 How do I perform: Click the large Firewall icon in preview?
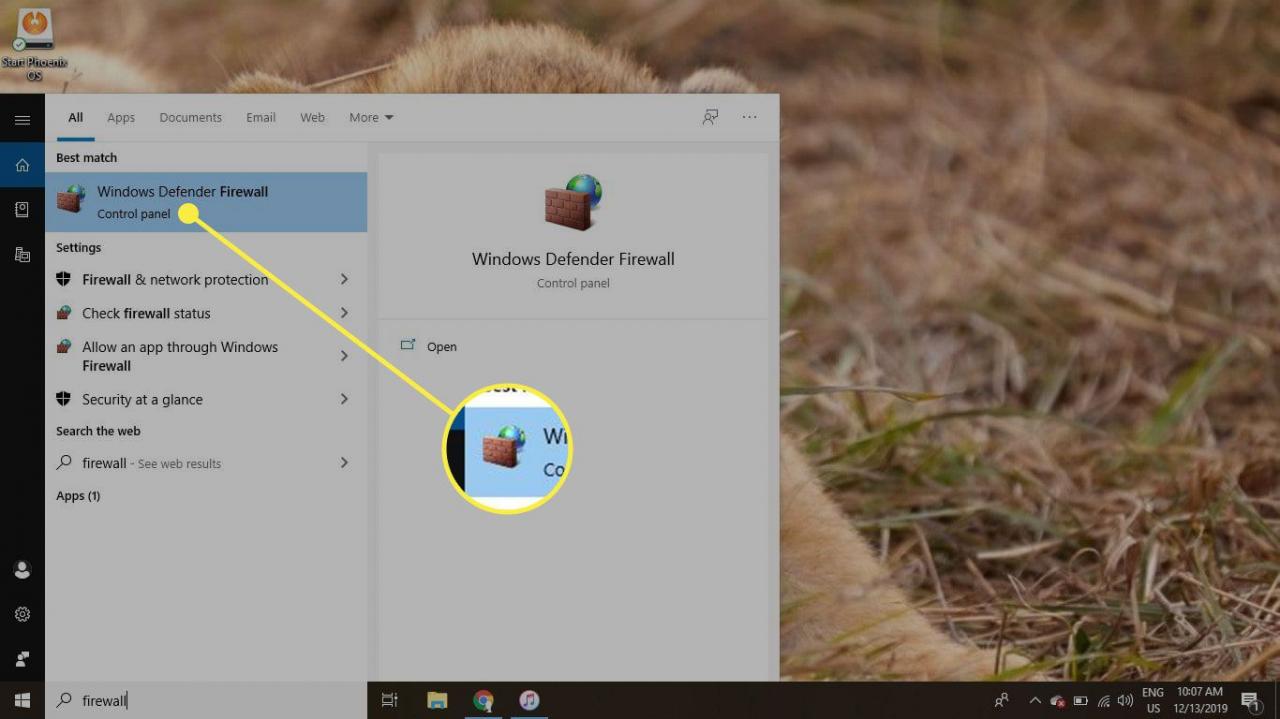click(573, 203)
